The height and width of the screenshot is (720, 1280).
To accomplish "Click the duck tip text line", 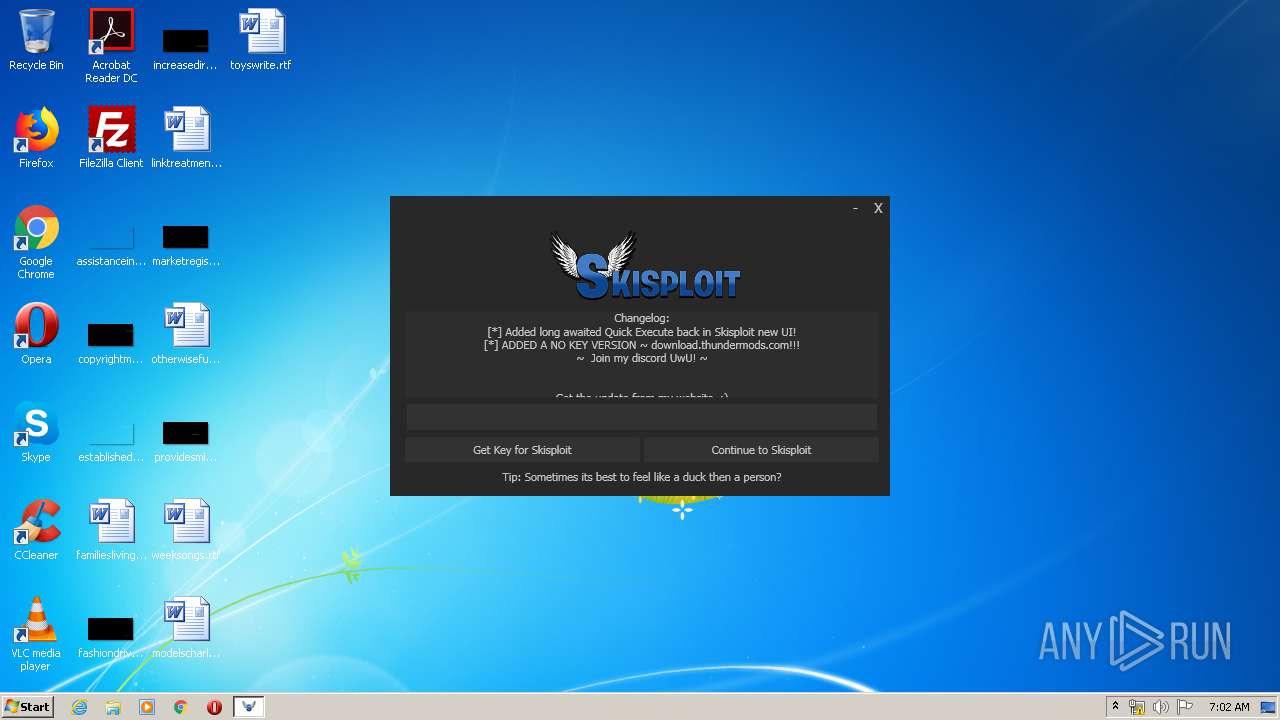I will coord(641,477).
